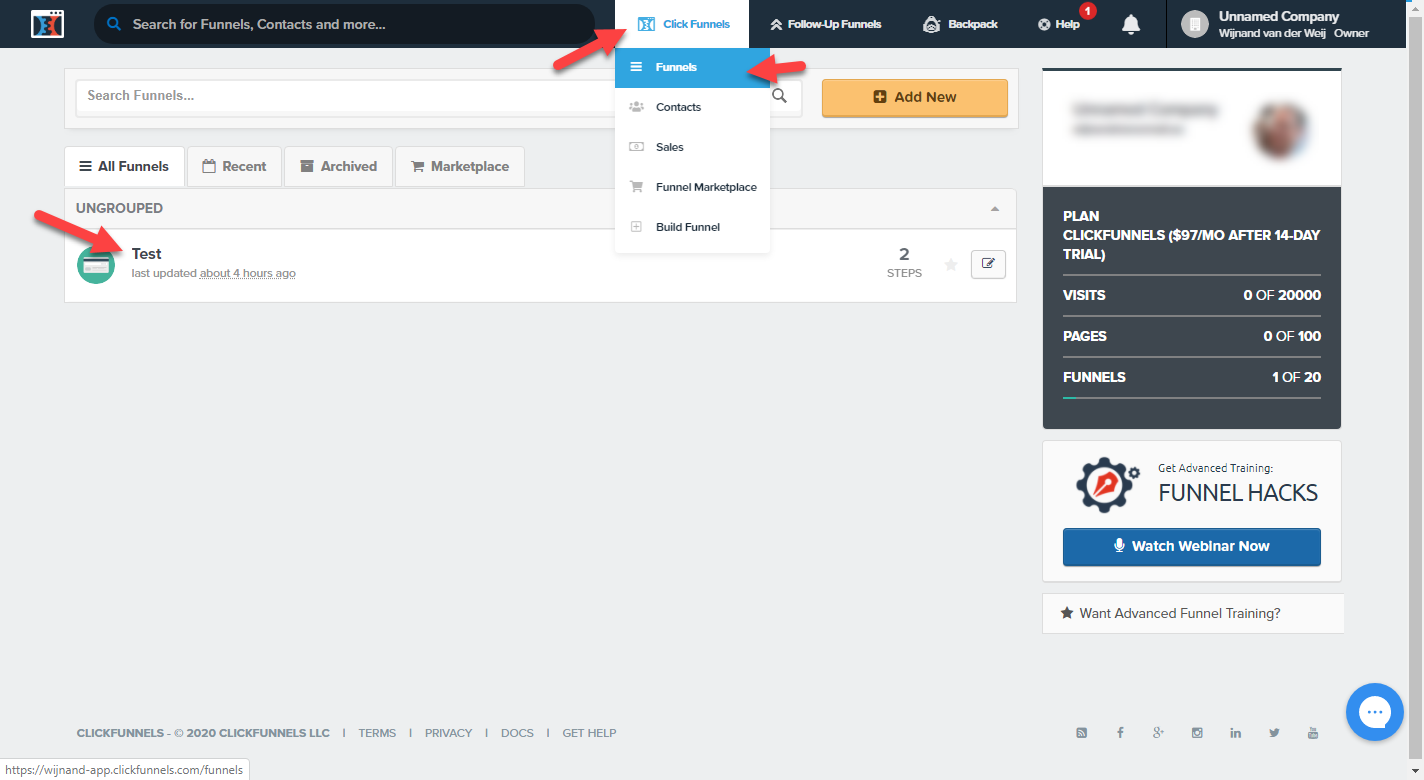Click the ClickFunnels logo icon
The image size is (1424, 780).
[47, 24]
